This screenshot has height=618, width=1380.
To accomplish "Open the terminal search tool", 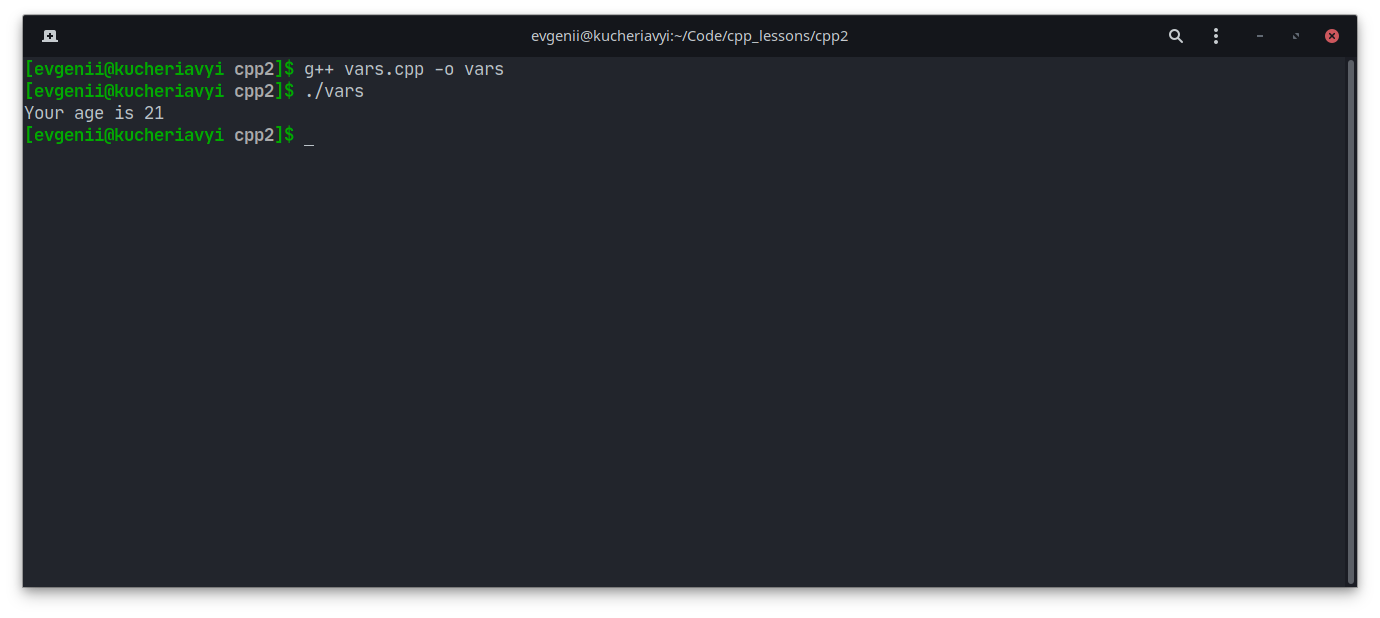I will pos(1176,36).
